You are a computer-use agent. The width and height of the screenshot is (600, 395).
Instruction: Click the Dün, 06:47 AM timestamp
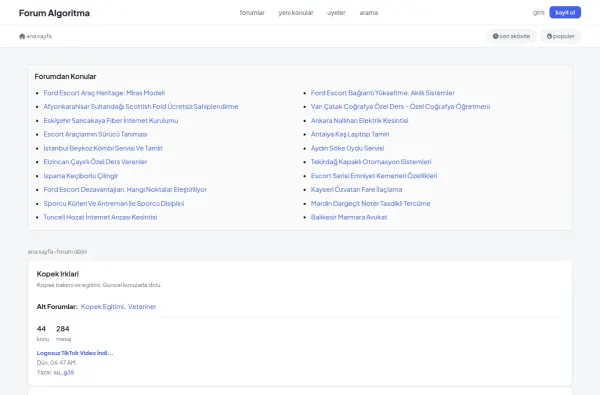[56, 363]
